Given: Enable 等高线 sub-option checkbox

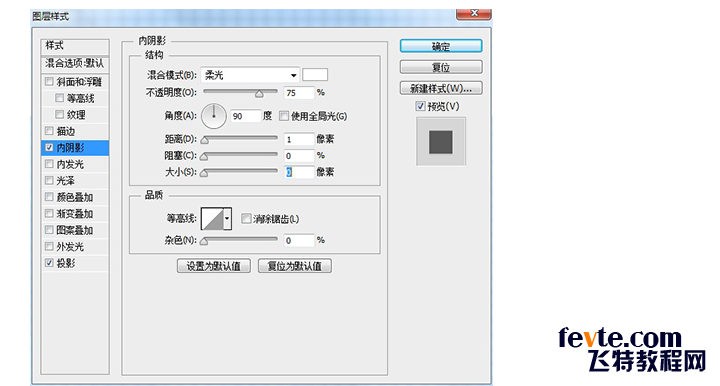Looking at the screenshot, I should tap(59, 98).
